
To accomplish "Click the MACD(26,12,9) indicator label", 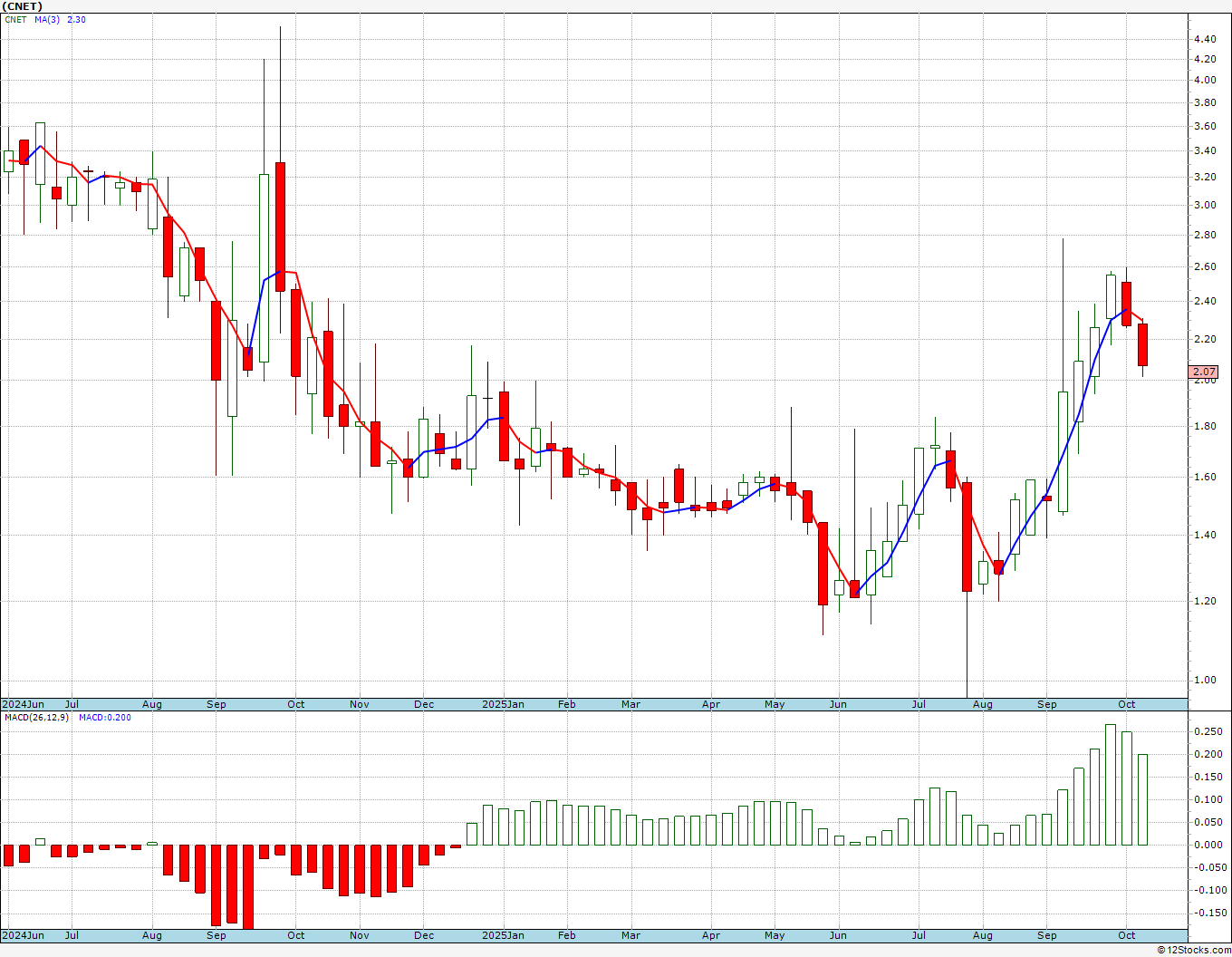I will pyautogui.click(x=36, y=717).
